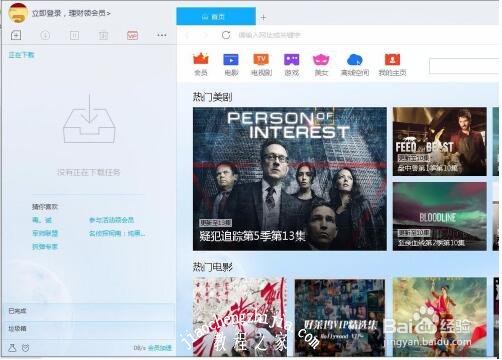Switch to the blue 首页 tab

pyautogui.click(x=216, y=17)
